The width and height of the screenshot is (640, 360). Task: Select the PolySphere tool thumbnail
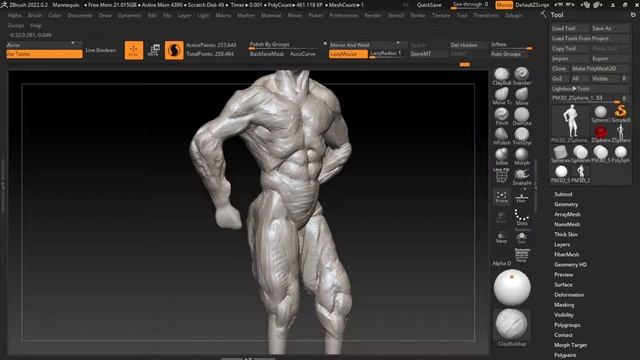pos(620,152)
